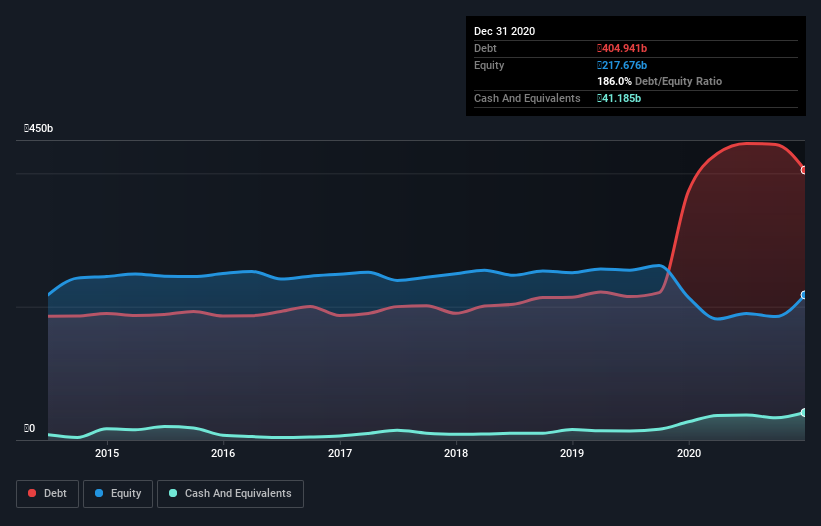Click the 186.0% Debt/Equity Ratio text
The height and width of the screenshot is (526, 821).
coord(660,81)
